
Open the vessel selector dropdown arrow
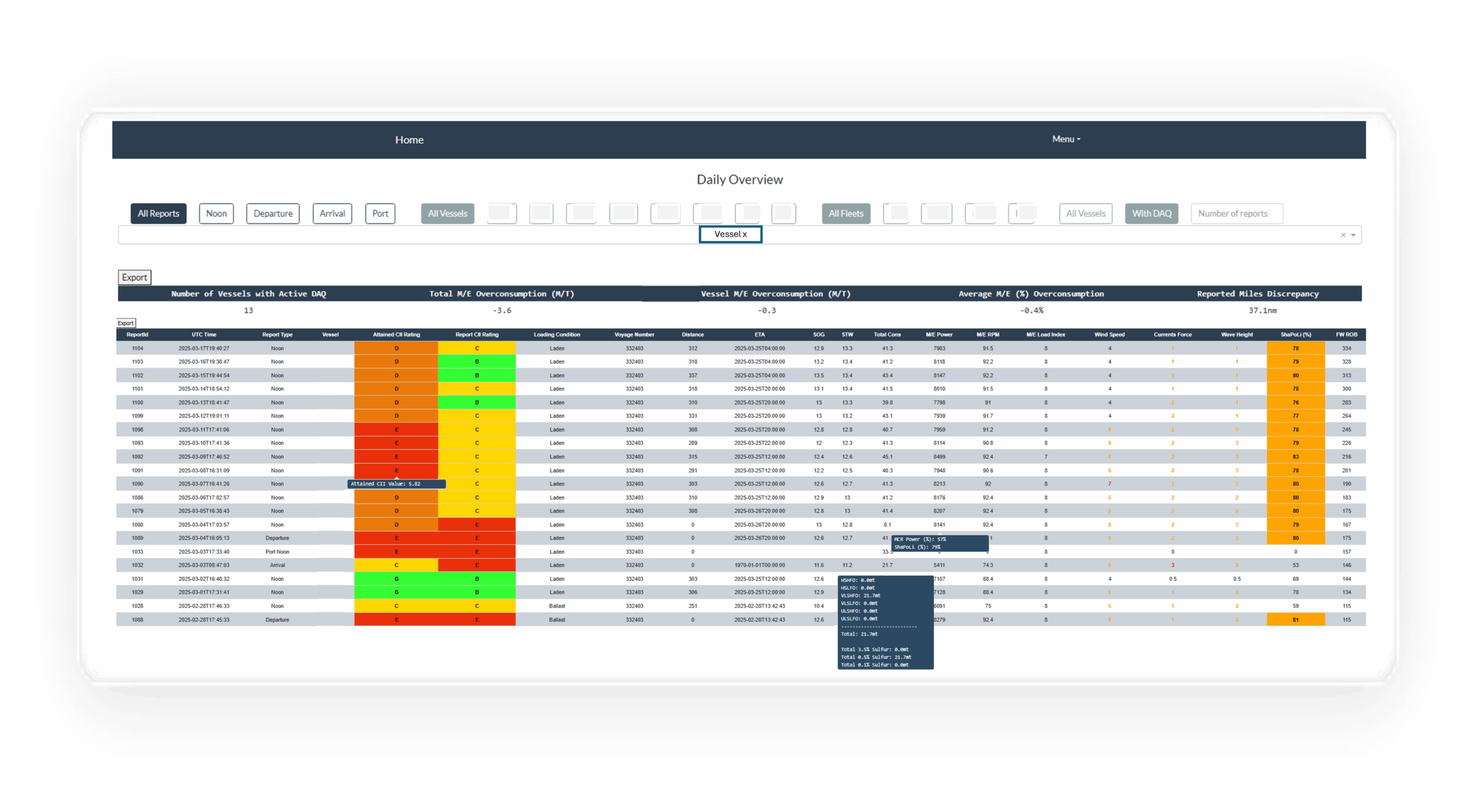coord(1353,235)
